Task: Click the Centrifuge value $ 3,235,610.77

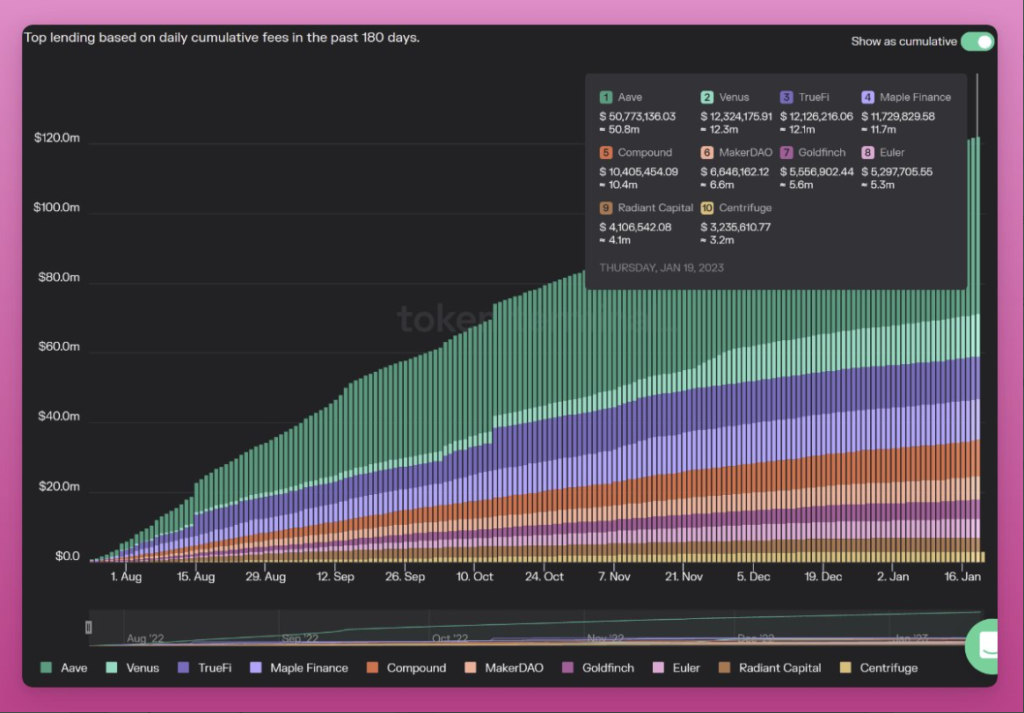Action: point(735,227)
